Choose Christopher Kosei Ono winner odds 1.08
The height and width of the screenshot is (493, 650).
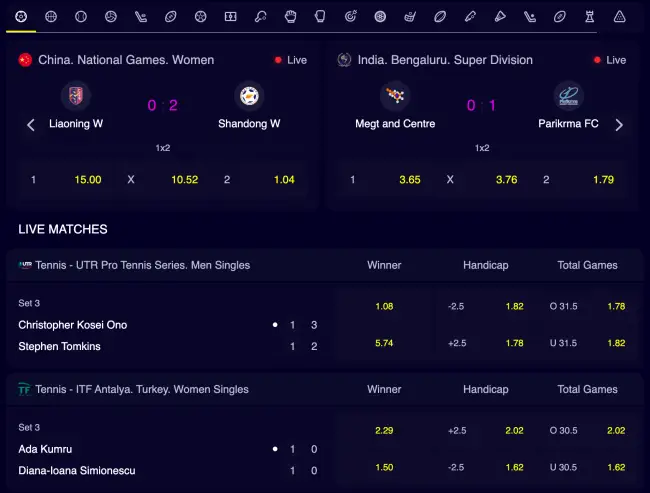pos(384,306)
